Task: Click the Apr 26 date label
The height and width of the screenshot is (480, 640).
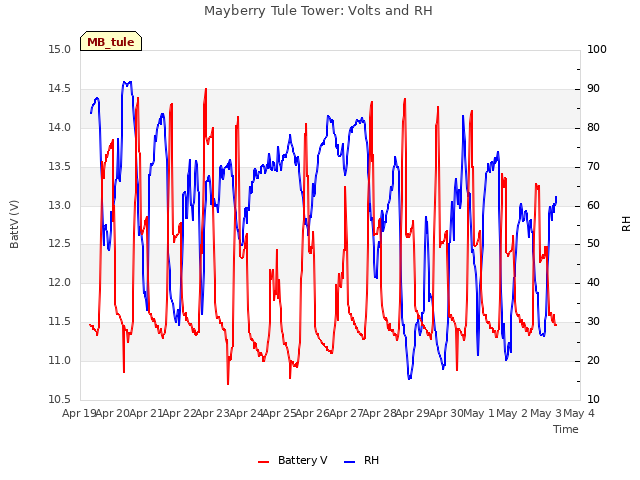Action: click(x=313, y=414)
